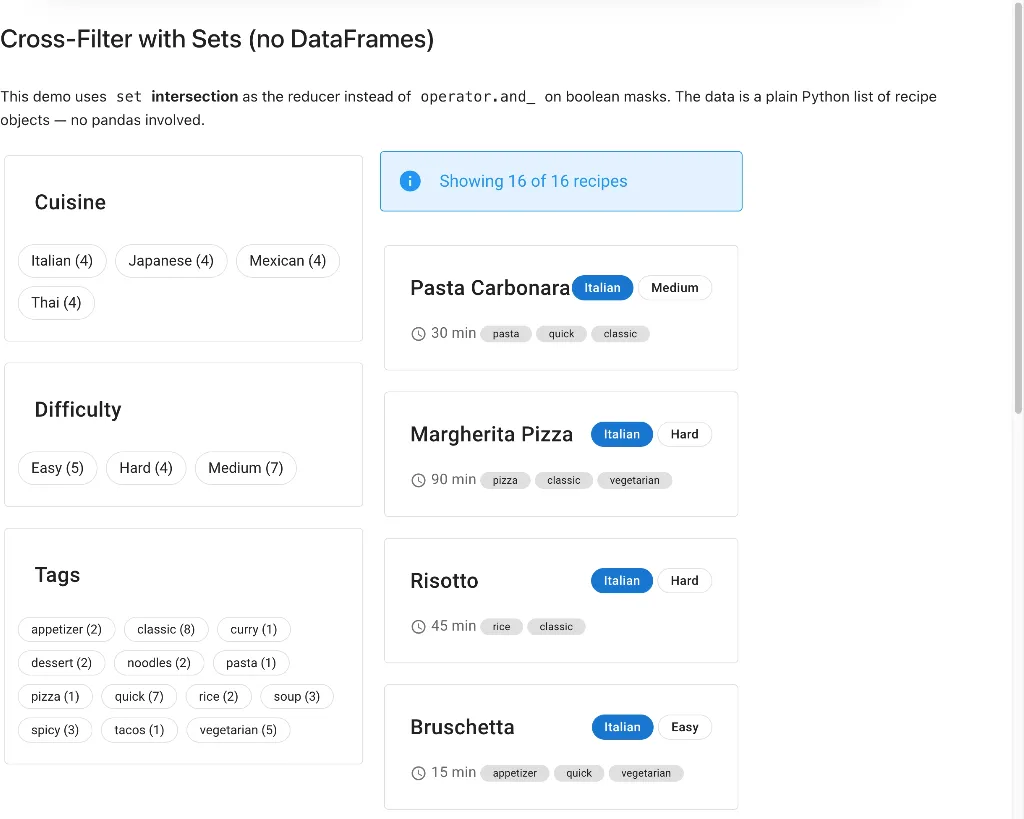Filter by Easy (5) difficulty
Screen dimensions: 1024x819
(57, 468)
